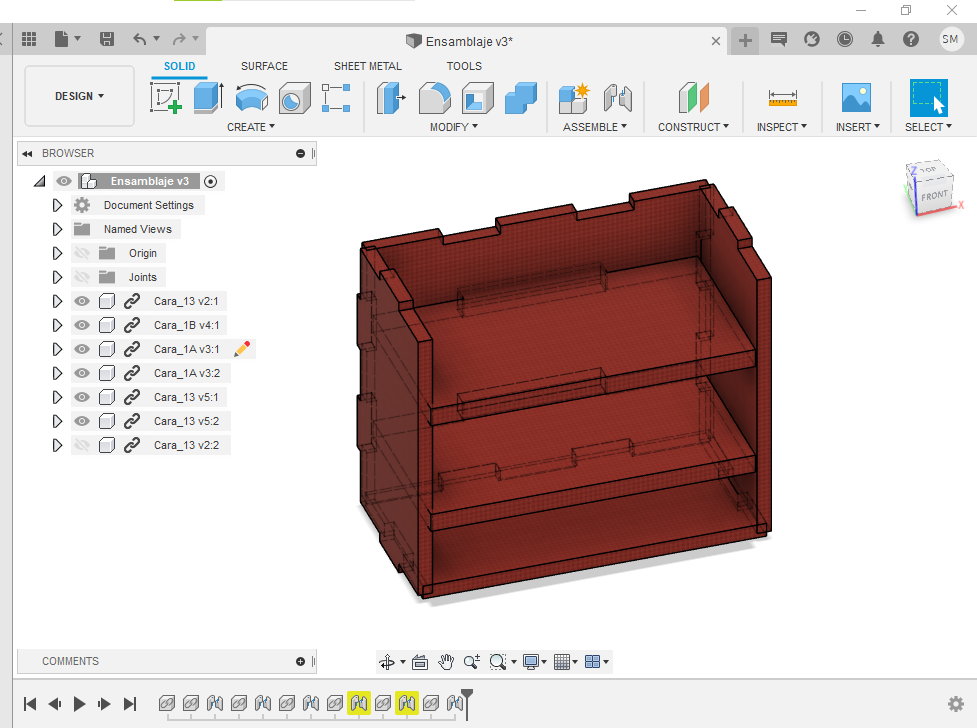Image resolution: width=977 pixels, height=728 pixels.
Task: Switch to the SURFACE tab
Action: [x=264, y=66]
